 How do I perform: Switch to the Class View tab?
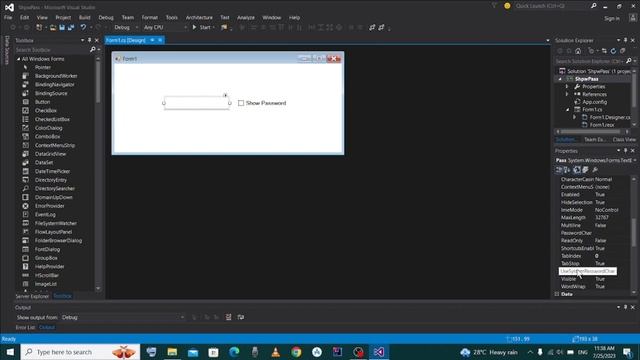[x=624, y=140]
